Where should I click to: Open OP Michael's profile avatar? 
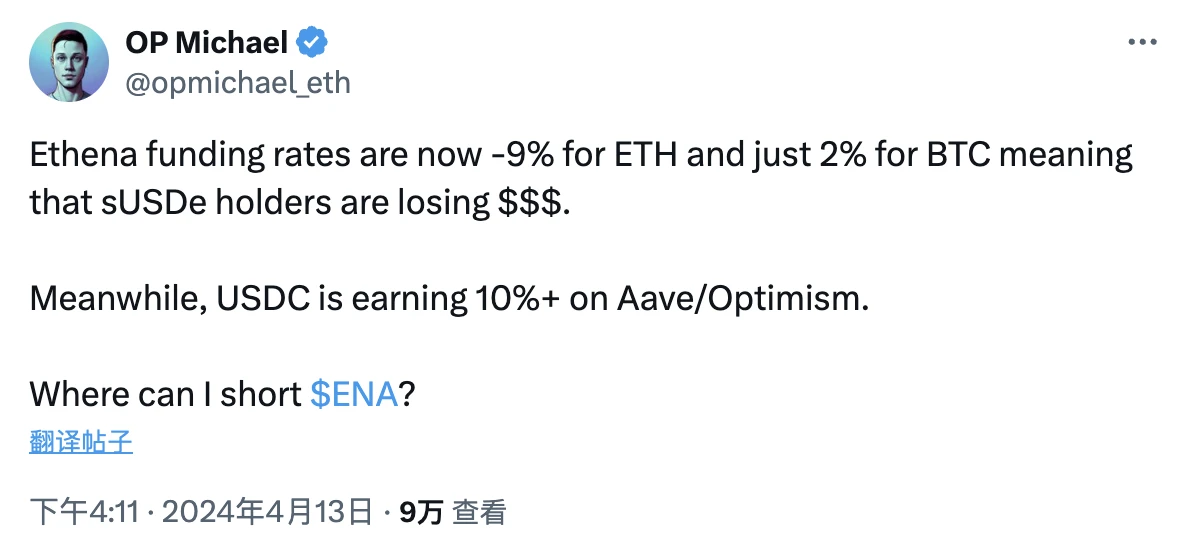point(68,62)
